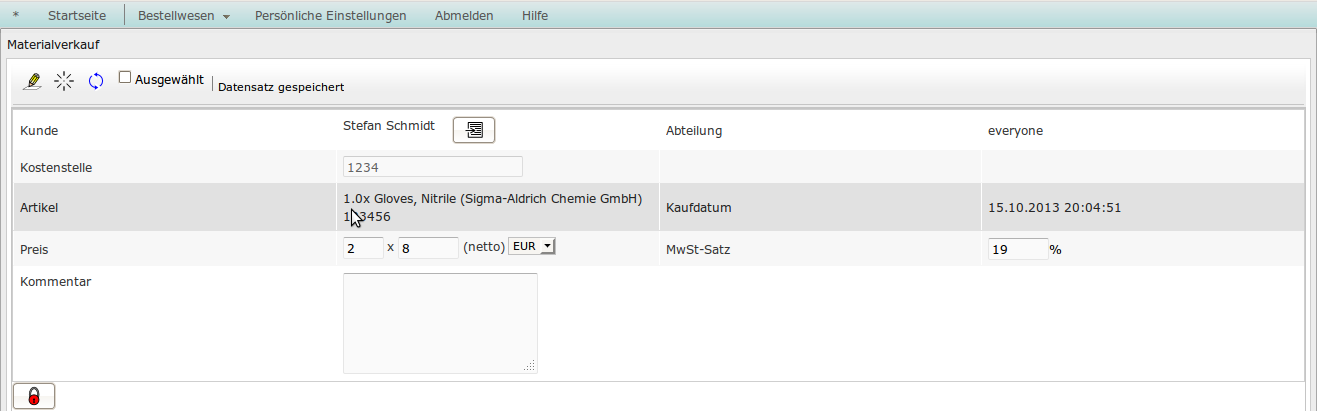Click inside the Kommentar text area
Screen dimensions: 1317x411
[x=440, y=323]
